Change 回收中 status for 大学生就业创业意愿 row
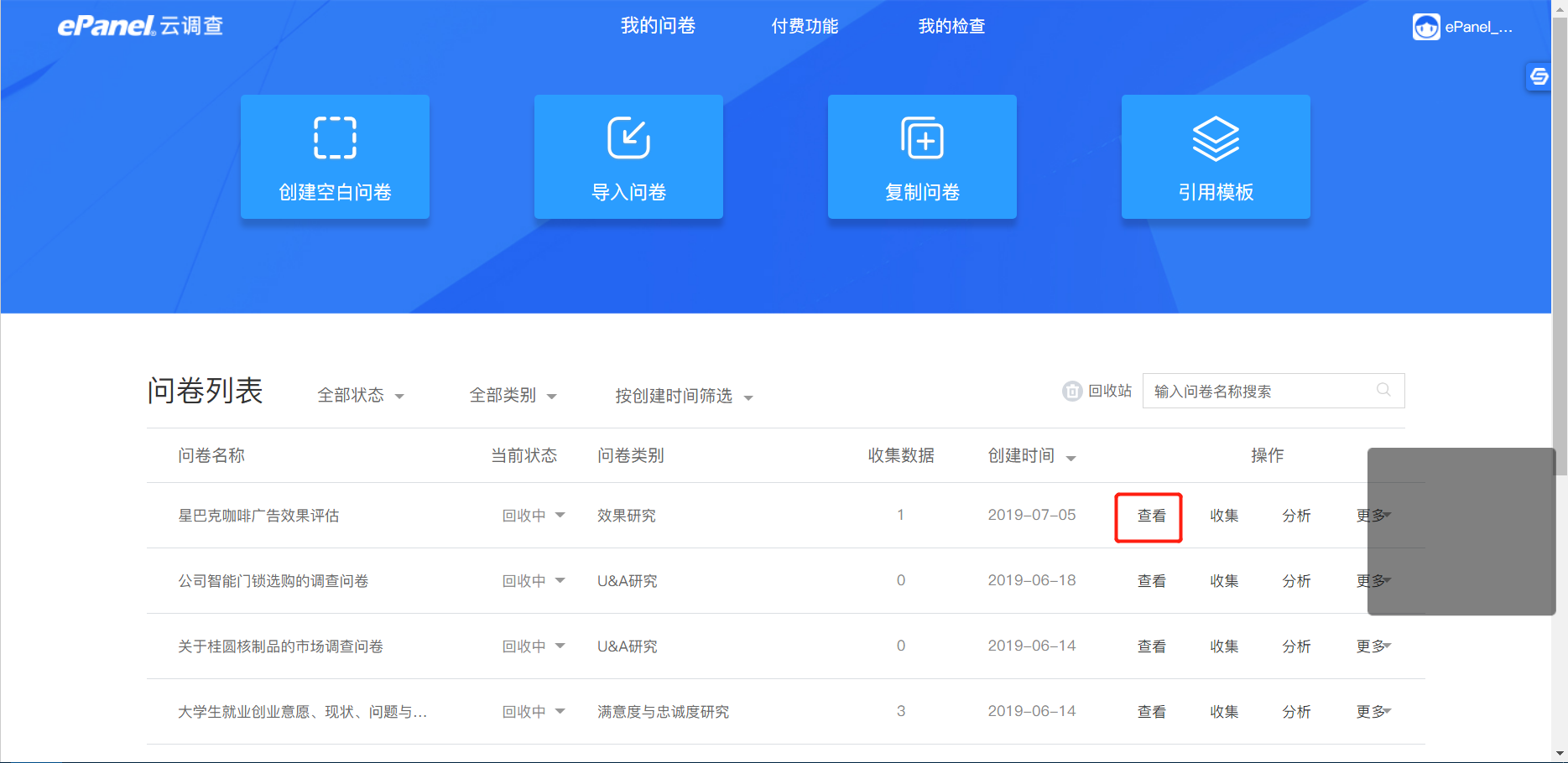 pos(534,712)
